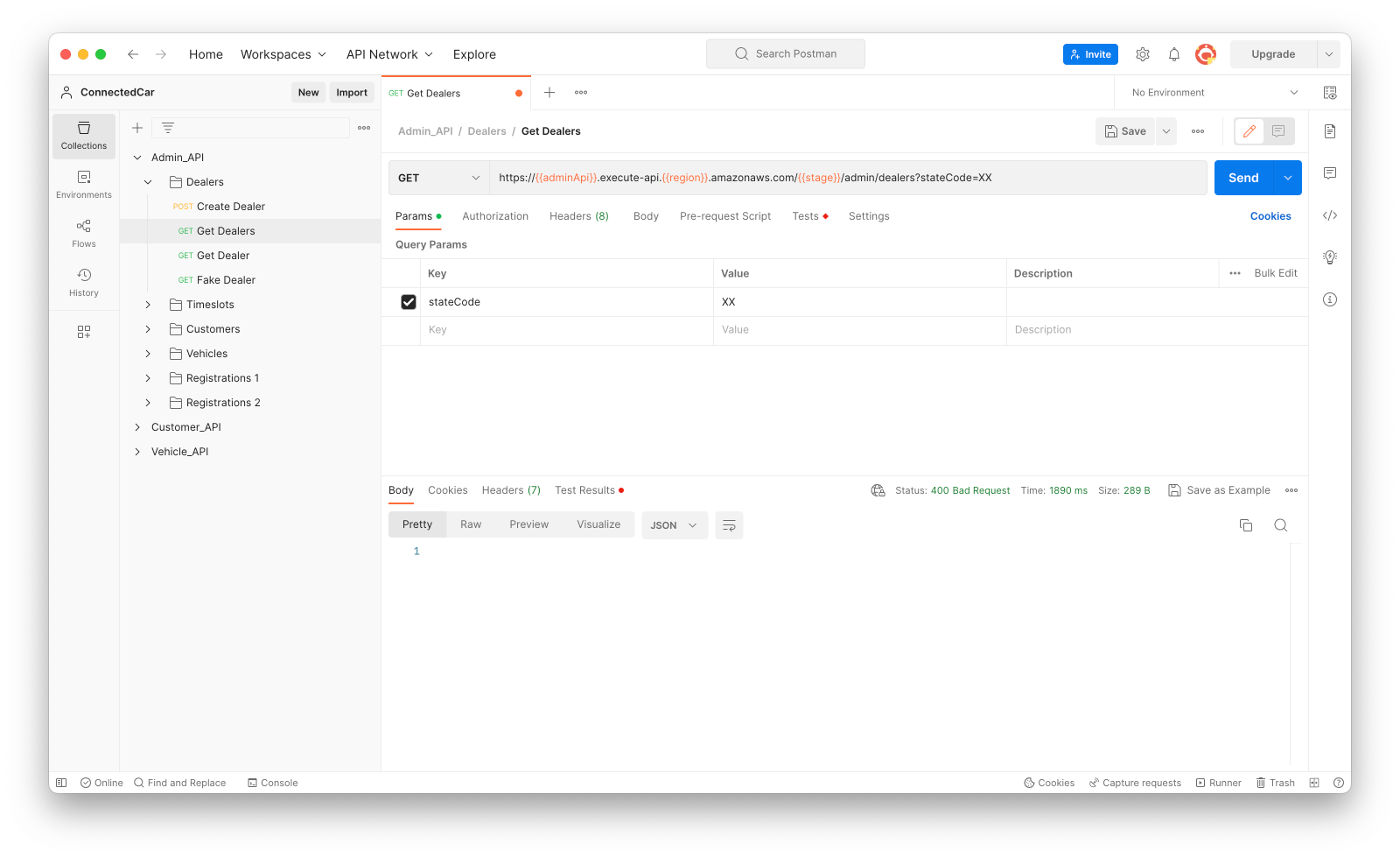Open the request comments panel icon in right sidebar
This screenshot has height=858, width=1400.
[1330, 173]
